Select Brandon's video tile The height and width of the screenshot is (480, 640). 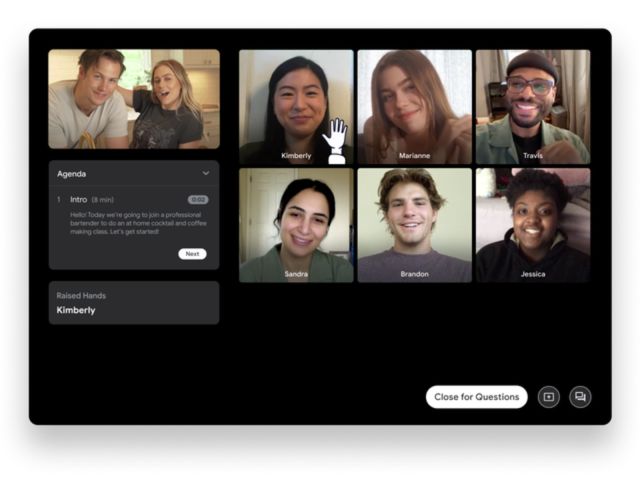point(414,222)
